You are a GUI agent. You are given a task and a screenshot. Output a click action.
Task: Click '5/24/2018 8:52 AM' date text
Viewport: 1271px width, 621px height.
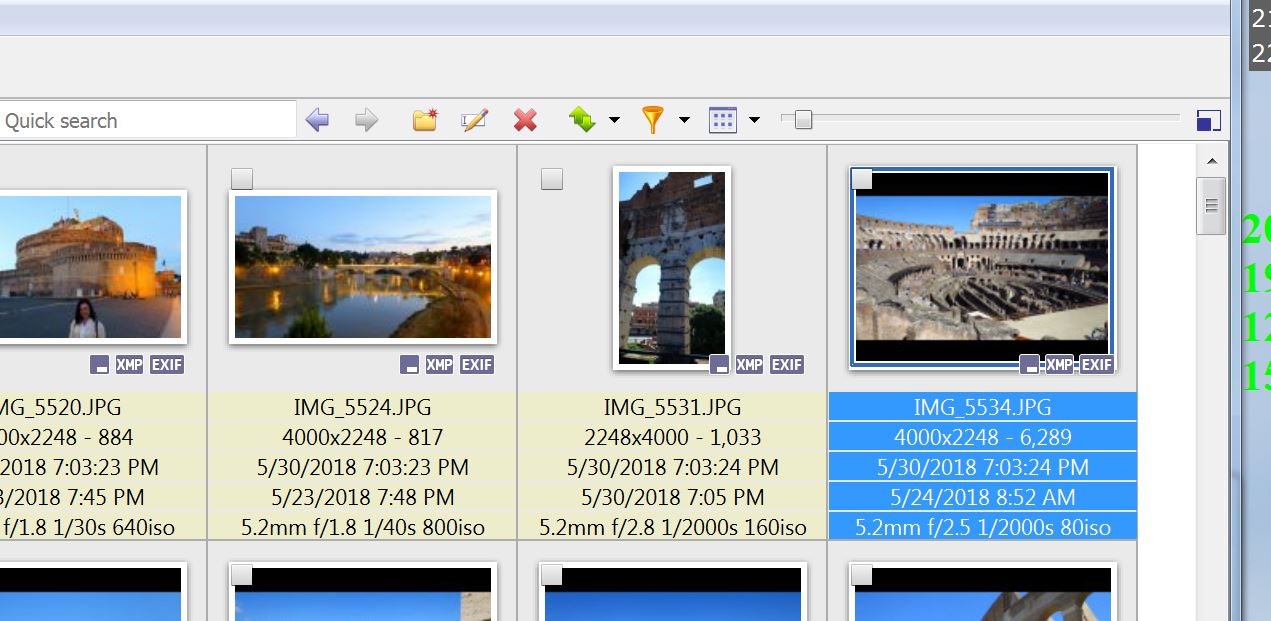click(983, 497)
